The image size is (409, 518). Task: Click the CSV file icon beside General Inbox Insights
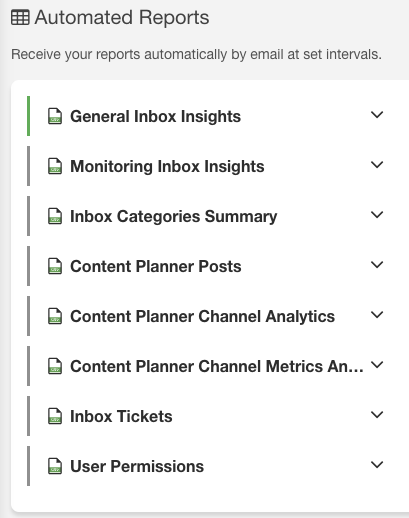(x=55, y=116)
